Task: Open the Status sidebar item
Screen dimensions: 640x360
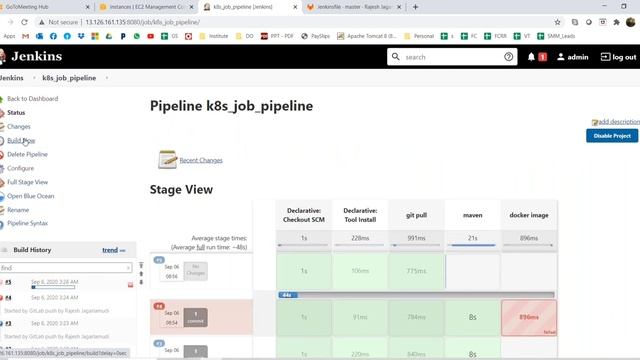Action: tap(16, 113)
